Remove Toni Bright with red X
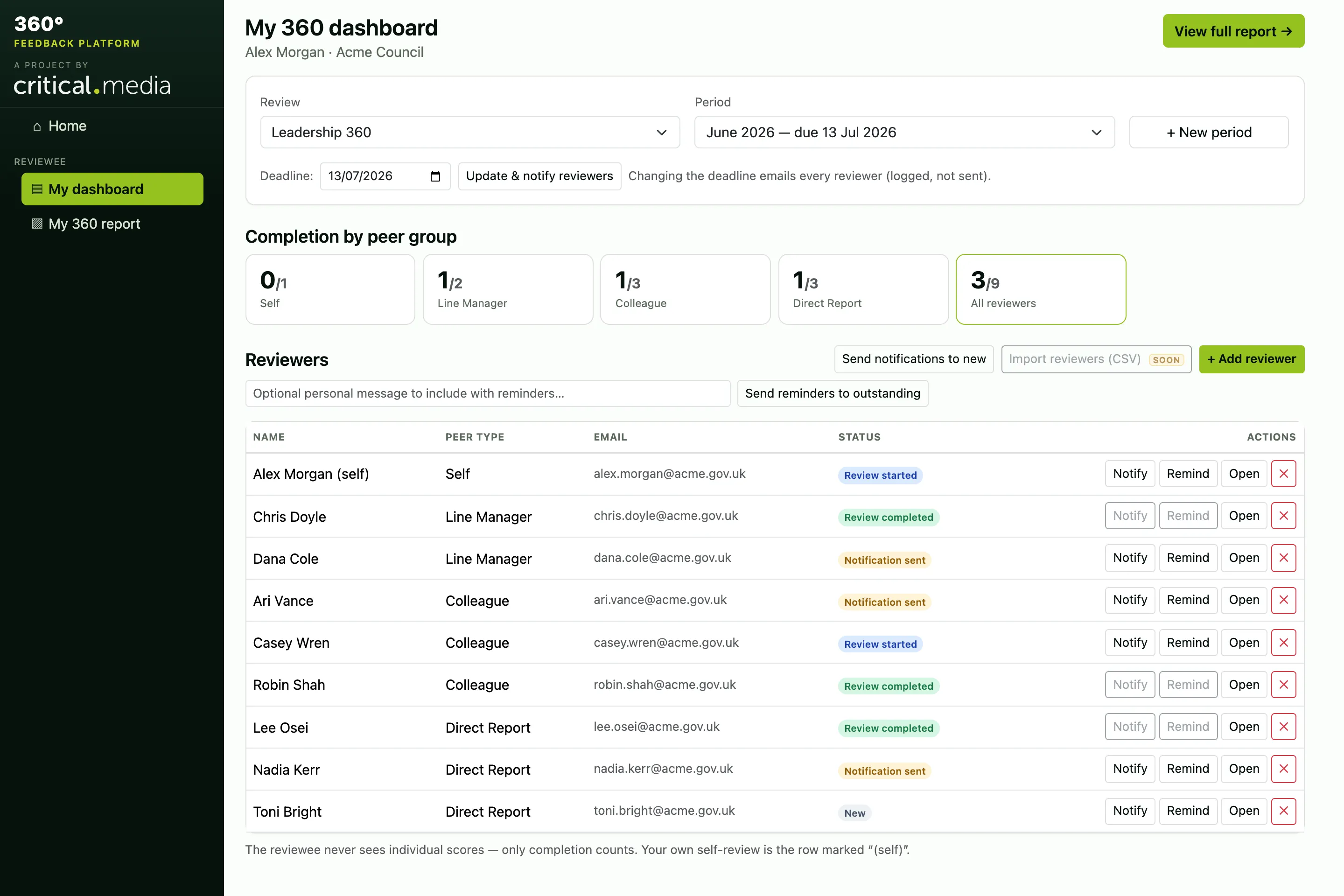Screen dimensions: 1344x896 coord(1283,811)
